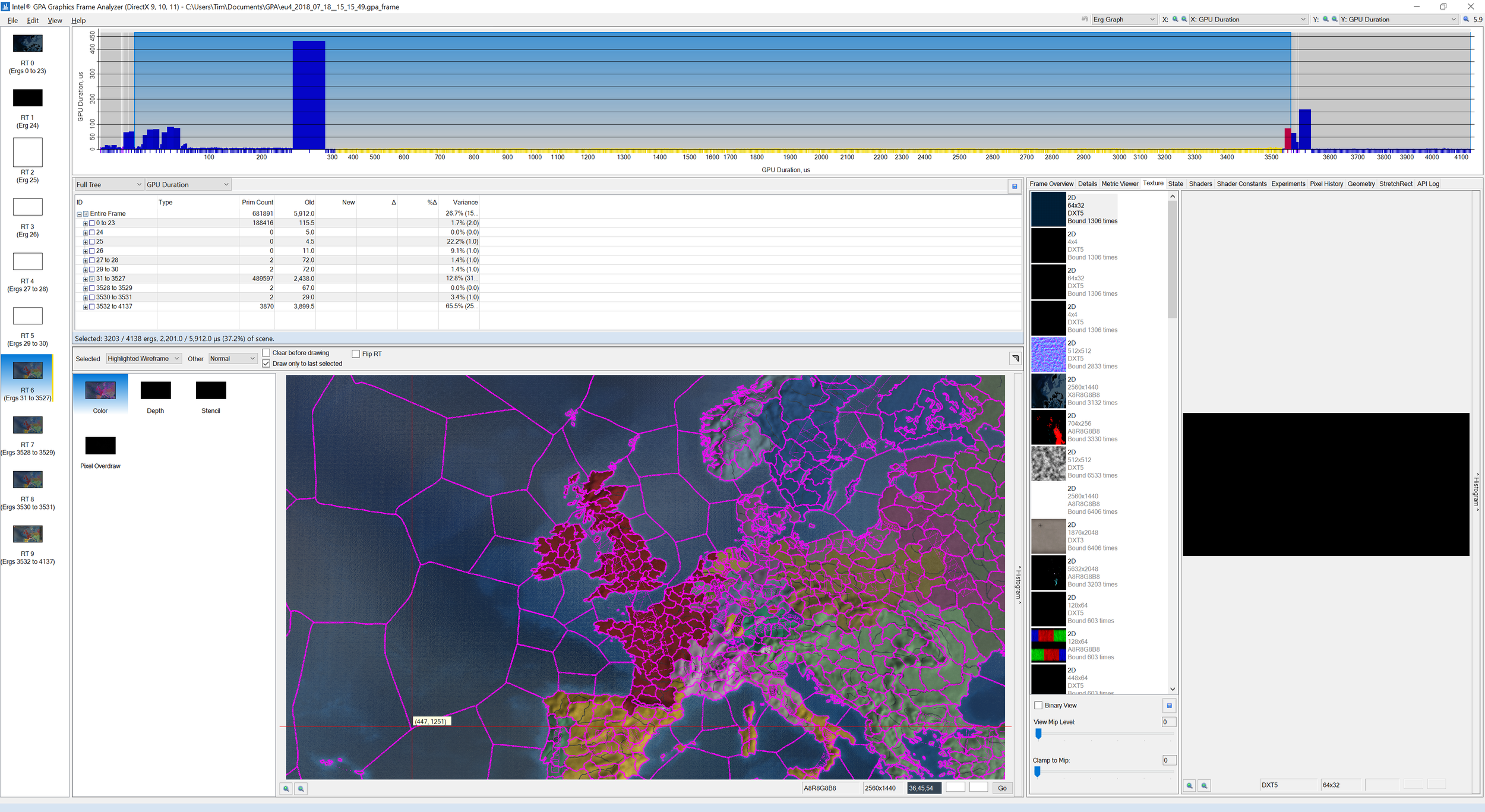The height and width of the screenshot is (812, 1485).
Task: Switch to the Frame Overview tab
Action: (x=1051, y=184)
